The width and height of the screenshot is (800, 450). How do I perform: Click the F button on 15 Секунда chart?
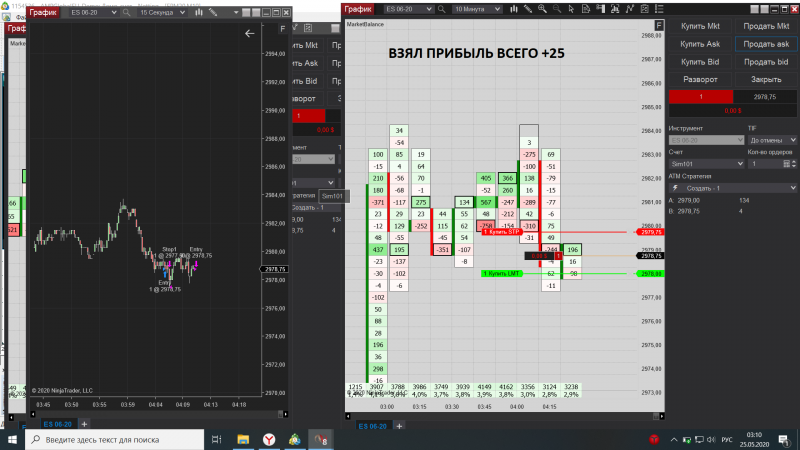283,29
